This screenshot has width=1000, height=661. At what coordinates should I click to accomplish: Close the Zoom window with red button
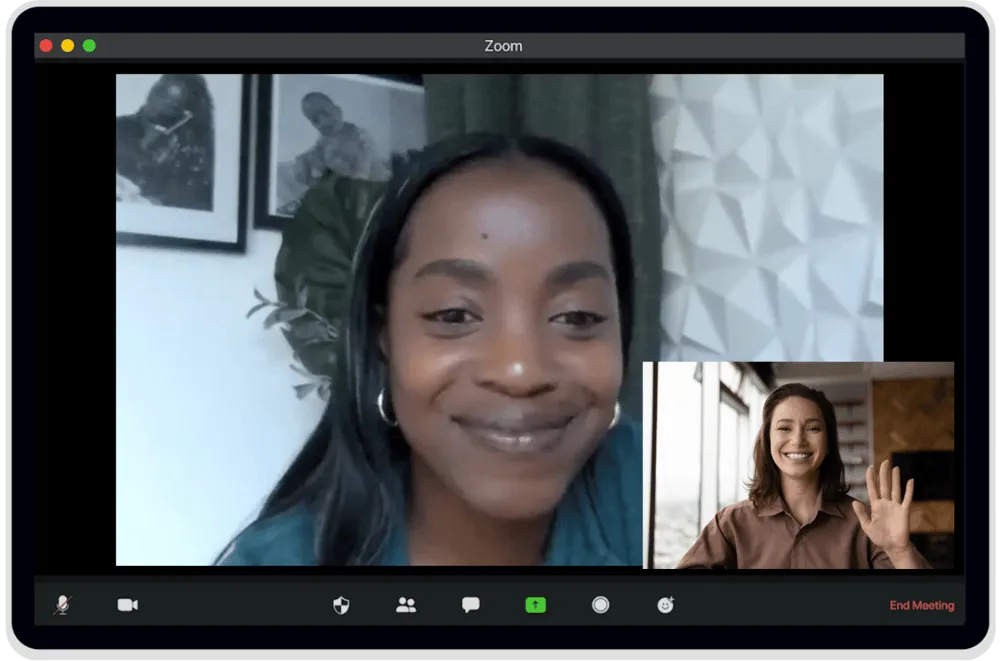point(46,45)
